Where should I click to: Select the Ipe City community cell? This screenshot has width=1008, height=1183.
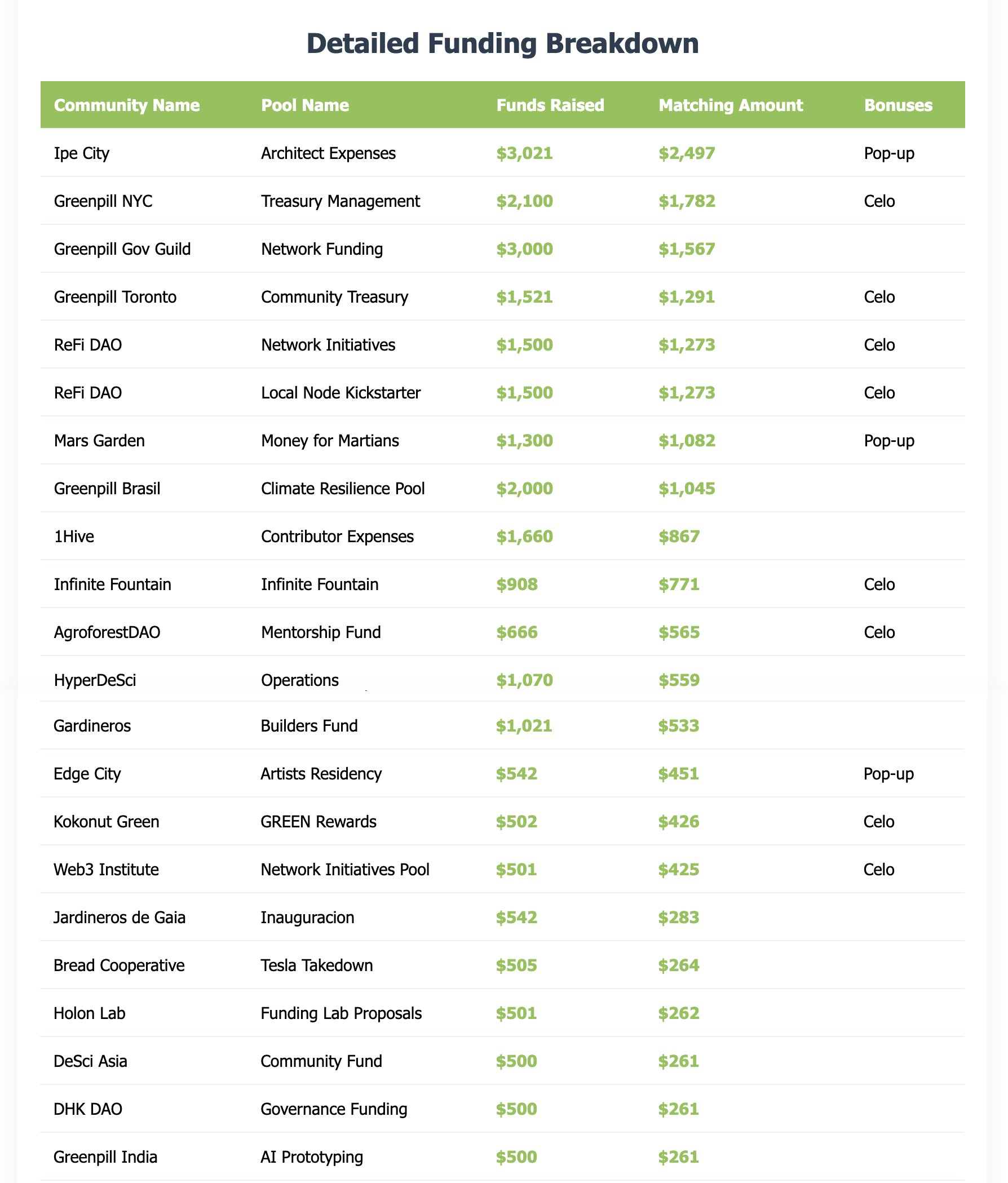[x=81, y=153]
